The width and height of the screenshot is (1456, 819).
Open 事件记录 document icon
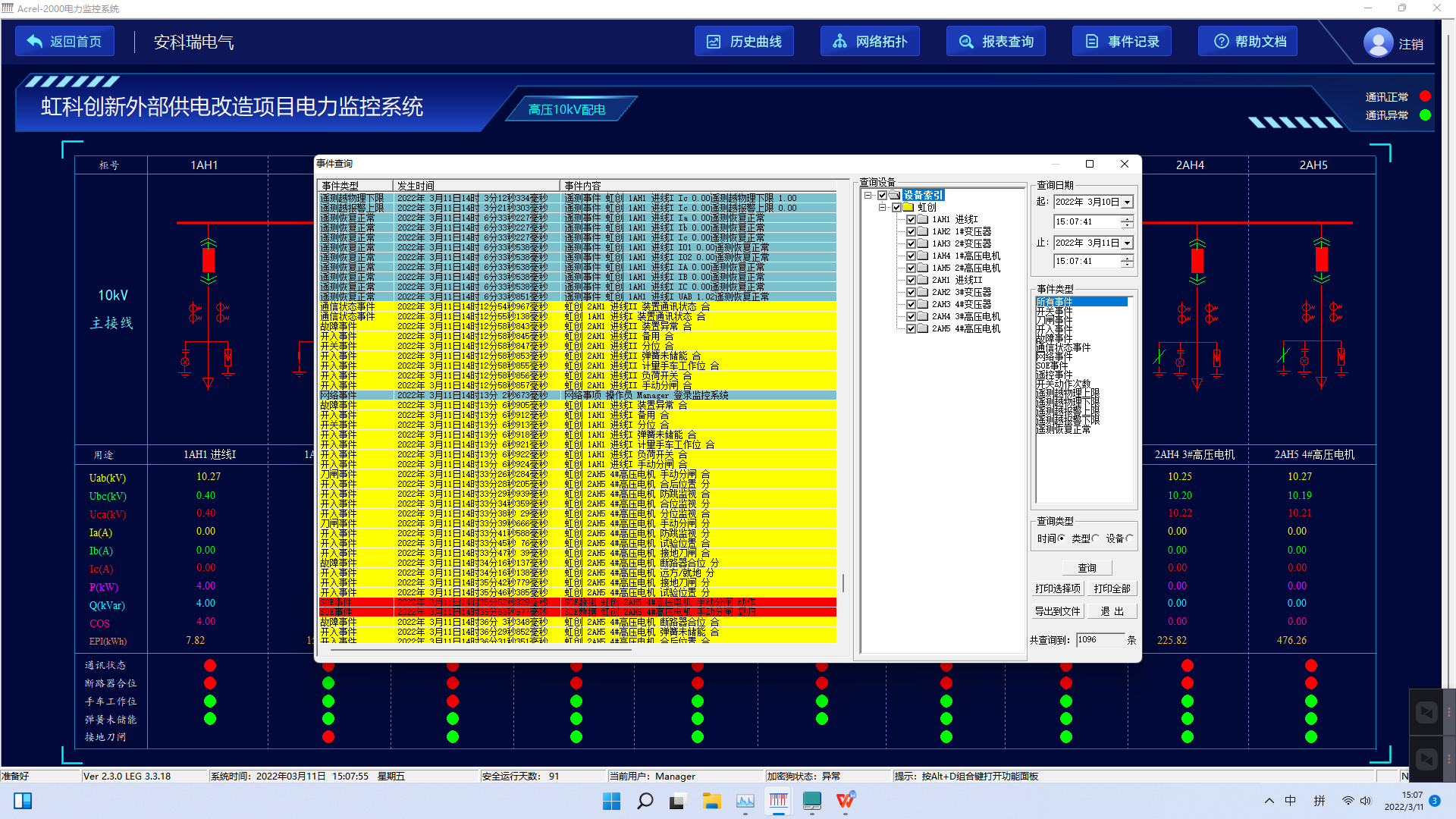1092,42
